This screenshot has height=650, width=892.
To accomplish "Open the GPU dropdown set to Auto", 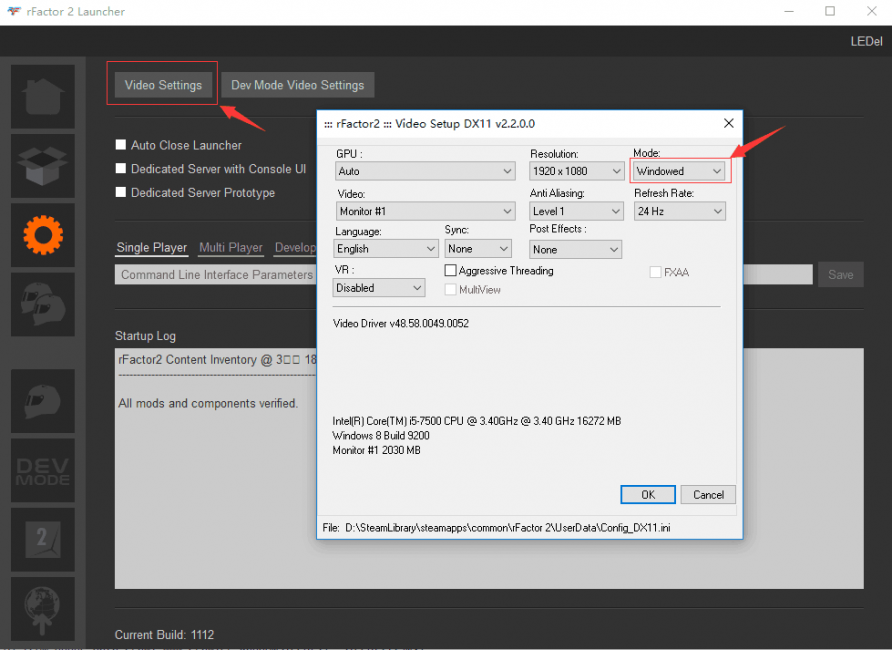I will tap(426, 171).
